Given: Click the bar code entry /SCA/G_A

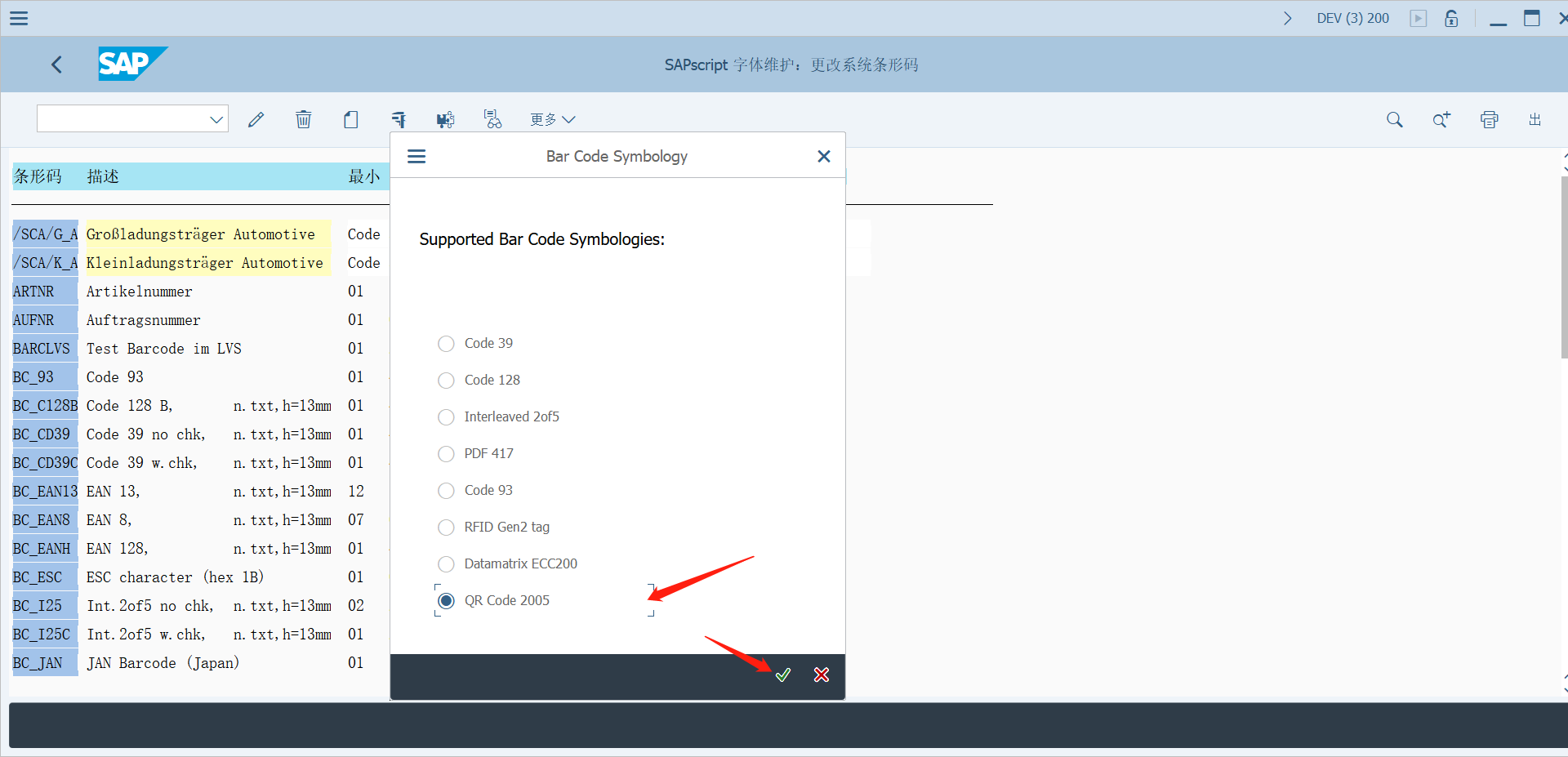Looking at the screenshot, I should 45,234.
